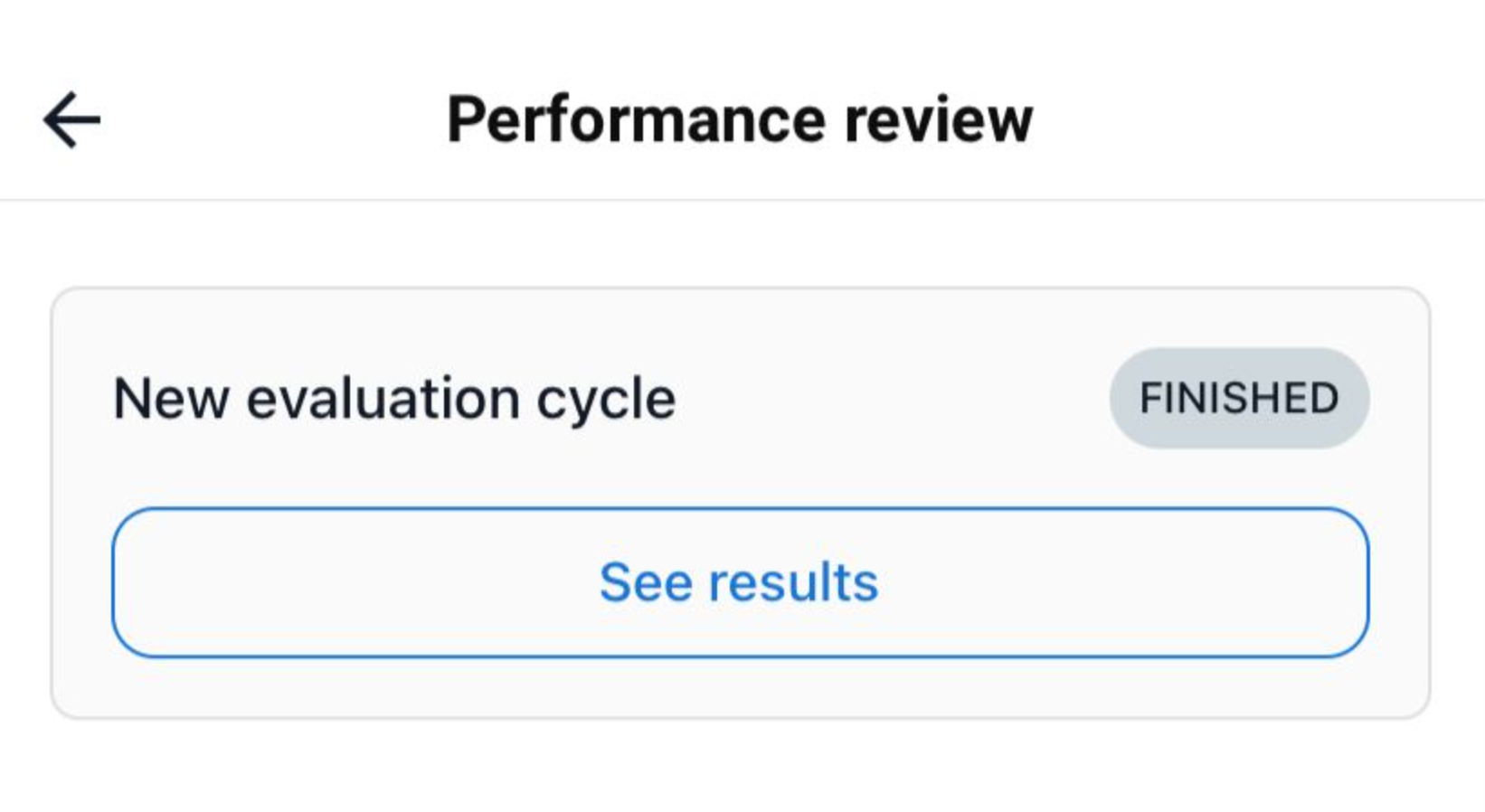Select the New evaluation cycle label

[x=394, y=399]
